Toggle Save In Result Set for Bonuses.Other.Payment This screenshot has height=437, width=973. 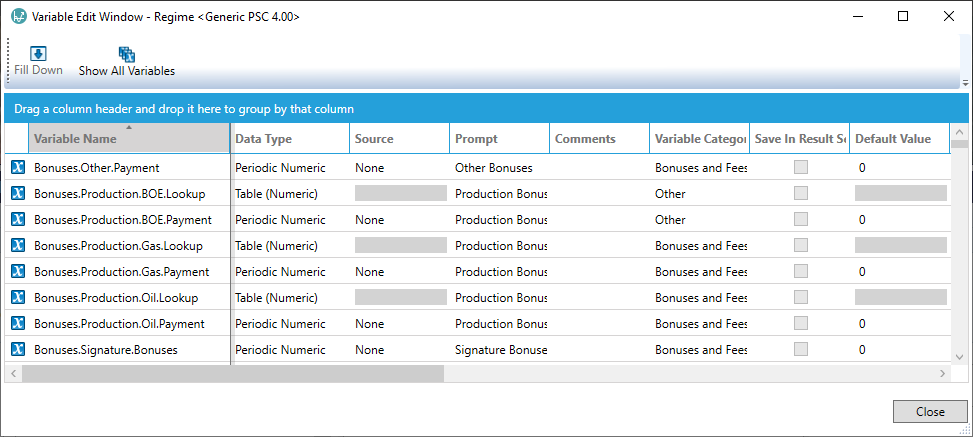pos(801,167)
